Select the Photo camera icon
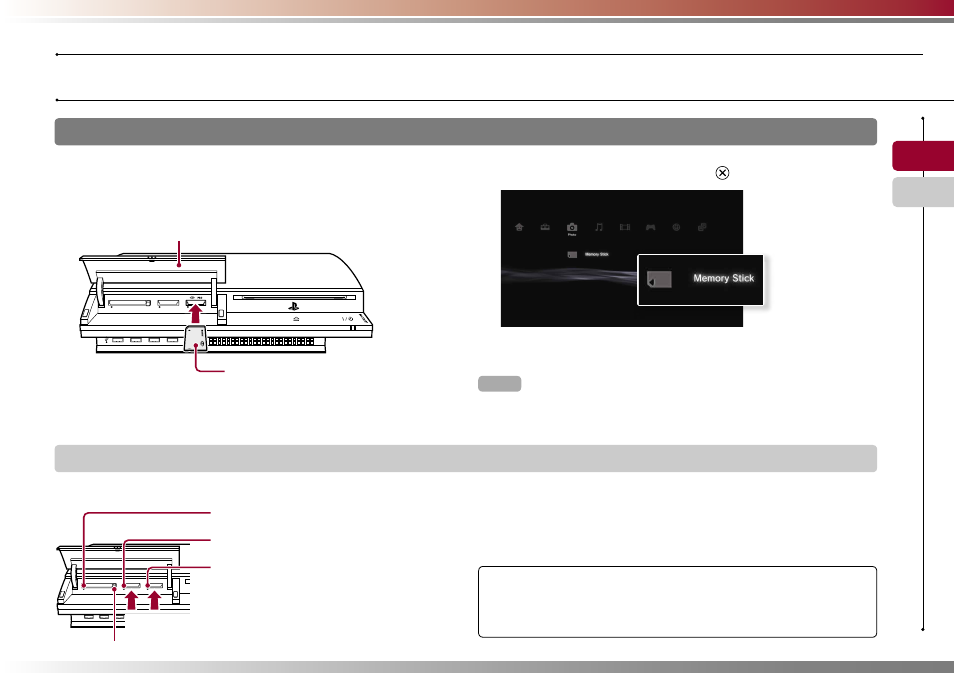Image resolution: width=954 pixels, height=673 pixels. pyautogui.click(x=572, y=227)
